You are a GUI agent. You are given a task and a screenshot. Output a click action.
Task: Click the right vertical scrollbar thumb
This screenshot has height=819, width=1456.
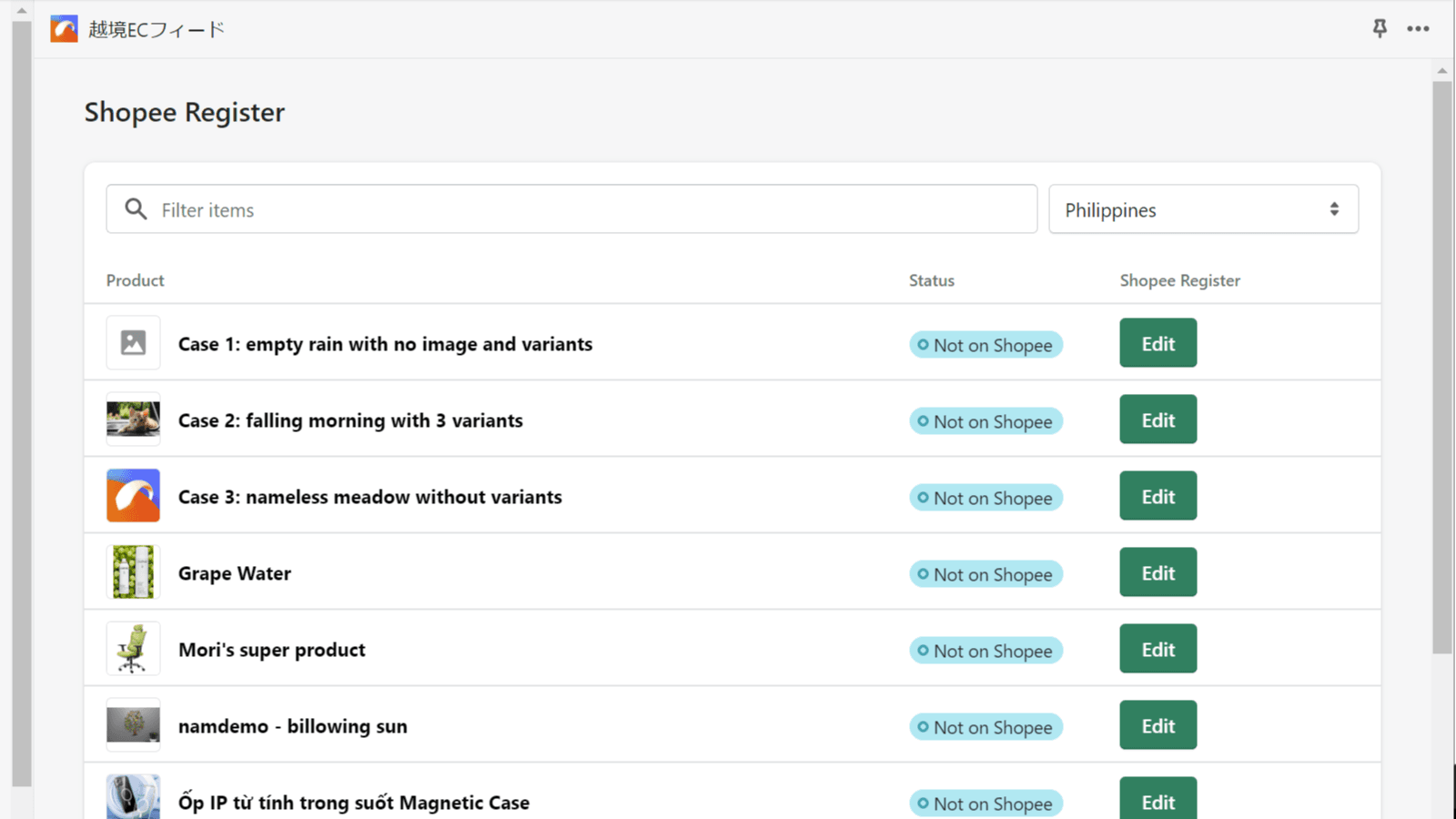1441,364
